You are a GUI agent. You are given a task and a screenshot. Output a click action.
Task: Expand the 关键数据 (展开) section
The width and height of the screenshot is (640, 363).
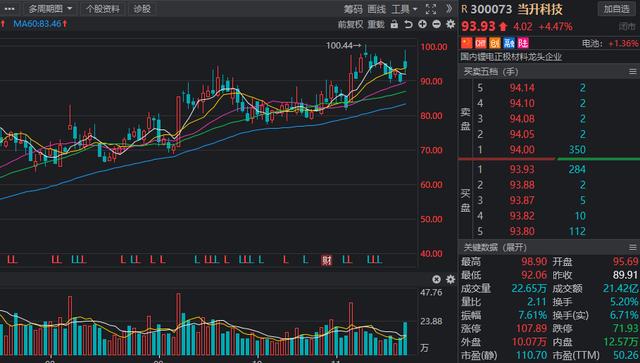pos(495,247)
